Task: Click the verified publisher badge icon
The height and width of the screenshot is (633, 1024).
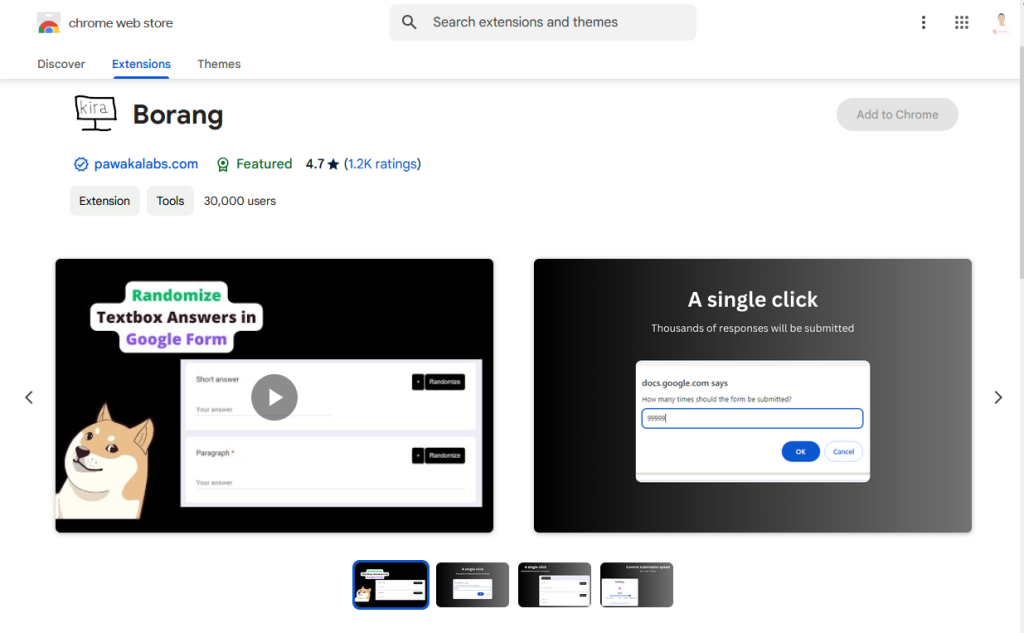Action: pyautogui.click(x=81, y=165)
